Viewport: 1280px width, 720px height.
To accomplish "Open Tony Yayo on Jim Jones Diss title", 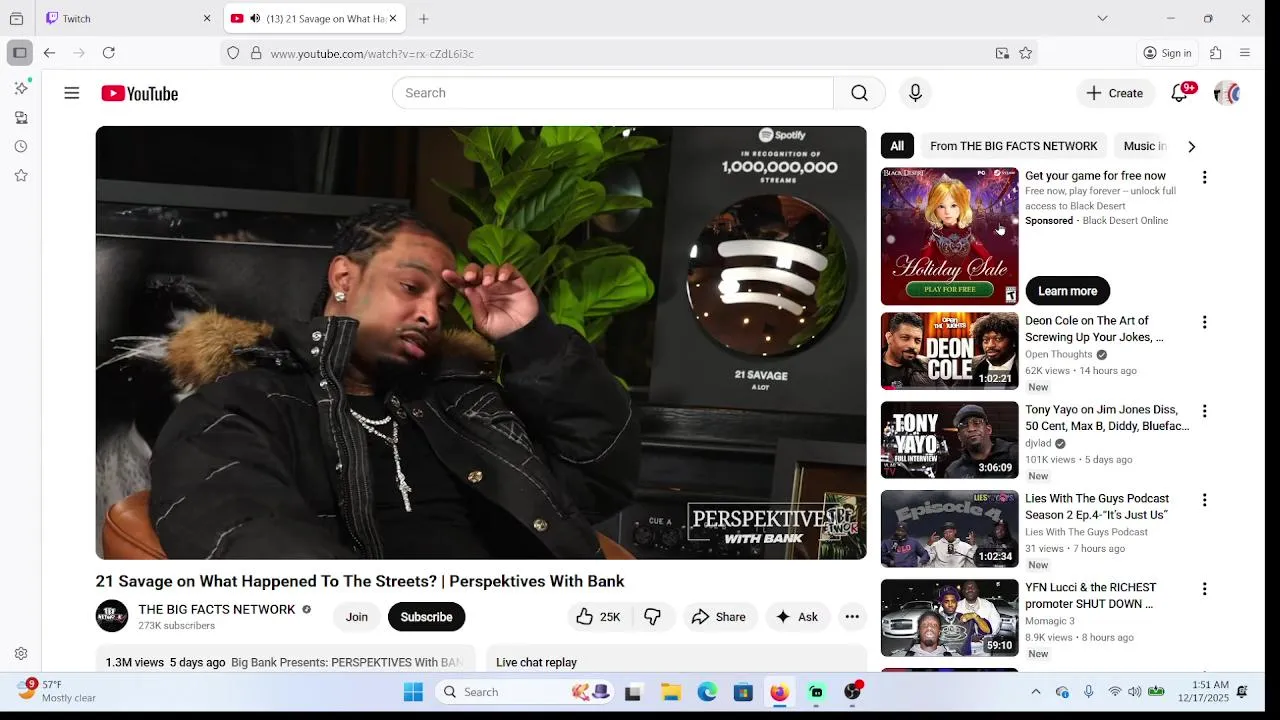I will click(1107, 418).
